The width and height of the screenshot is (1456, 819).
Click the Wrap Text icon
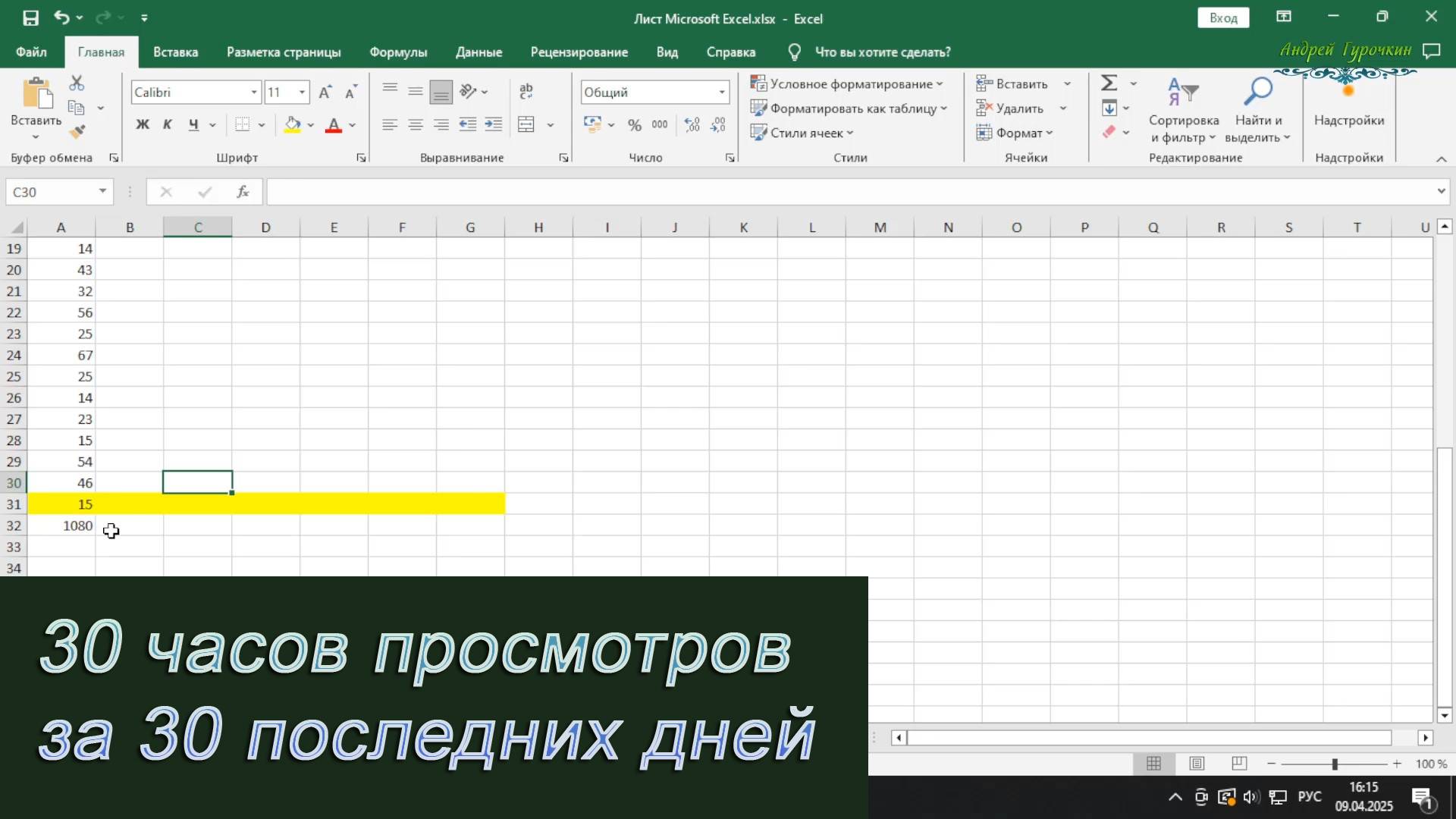click(526, 92)
